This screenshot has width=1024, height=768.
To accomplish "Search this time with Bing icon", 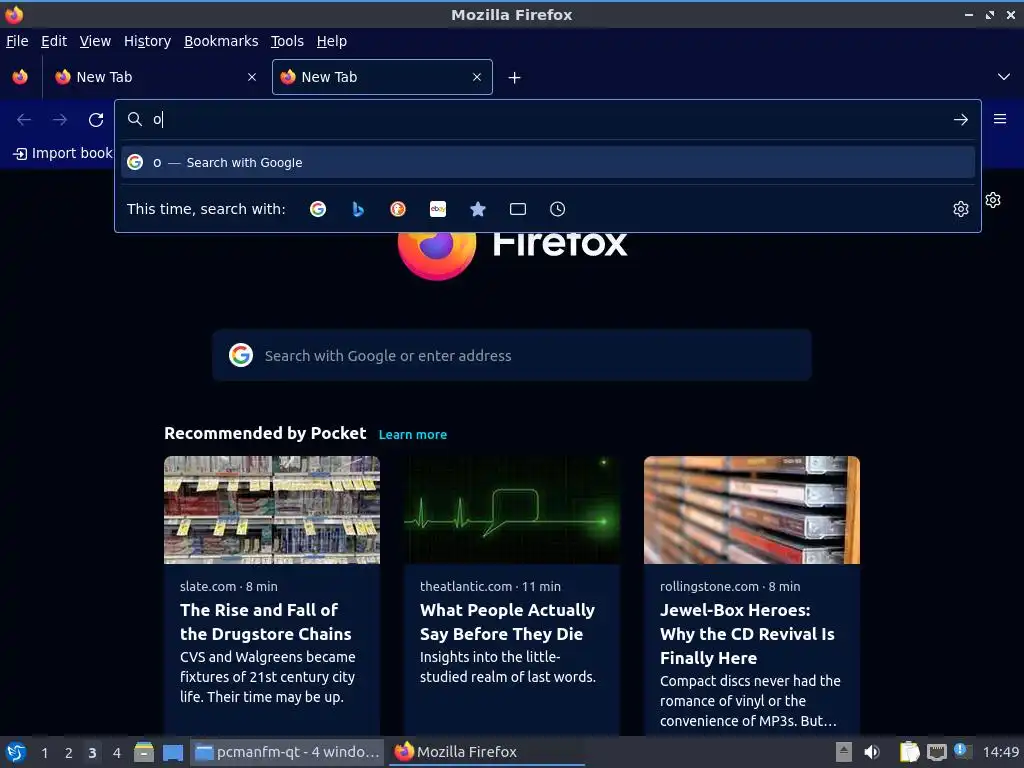I will pos(358,209).
